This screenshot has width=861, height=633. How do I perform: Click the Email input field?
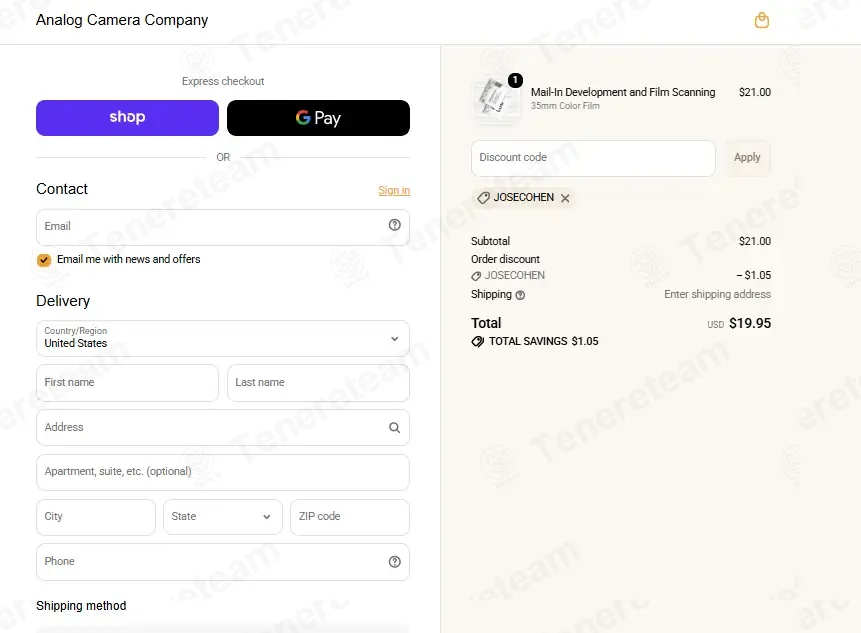point(223,227)
